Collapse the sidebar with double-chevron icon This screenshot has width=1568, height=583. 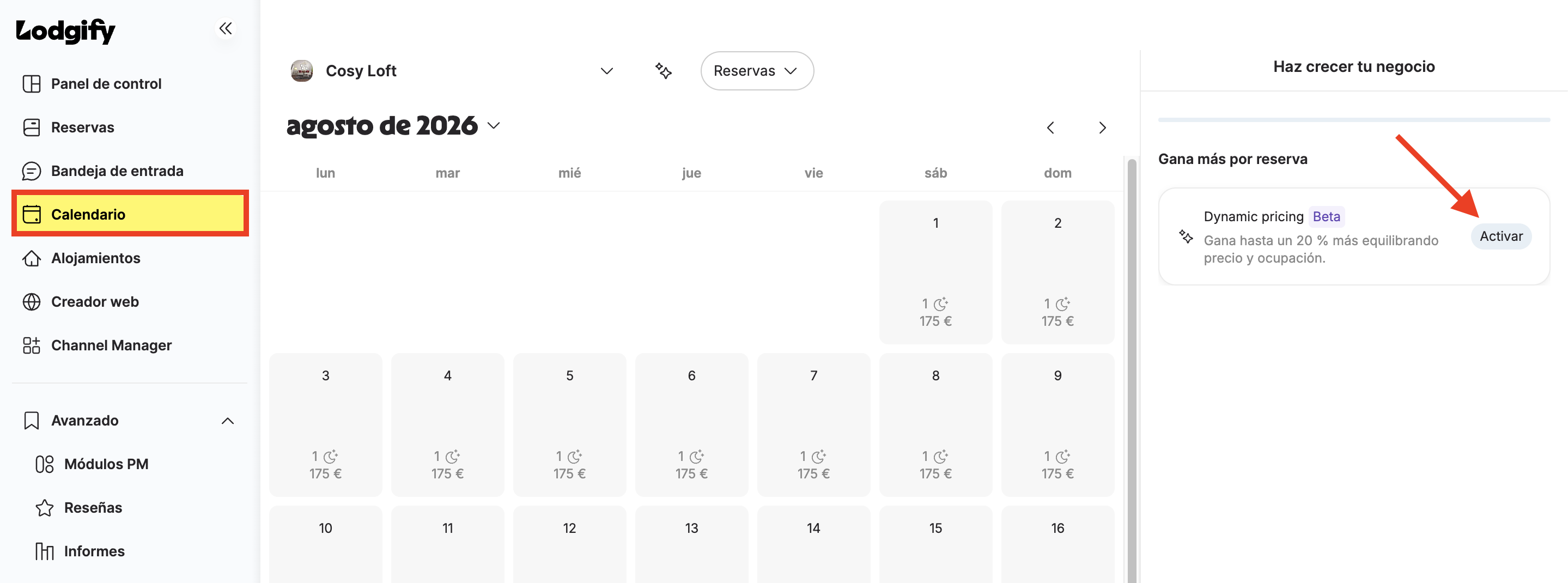point(226,28)
